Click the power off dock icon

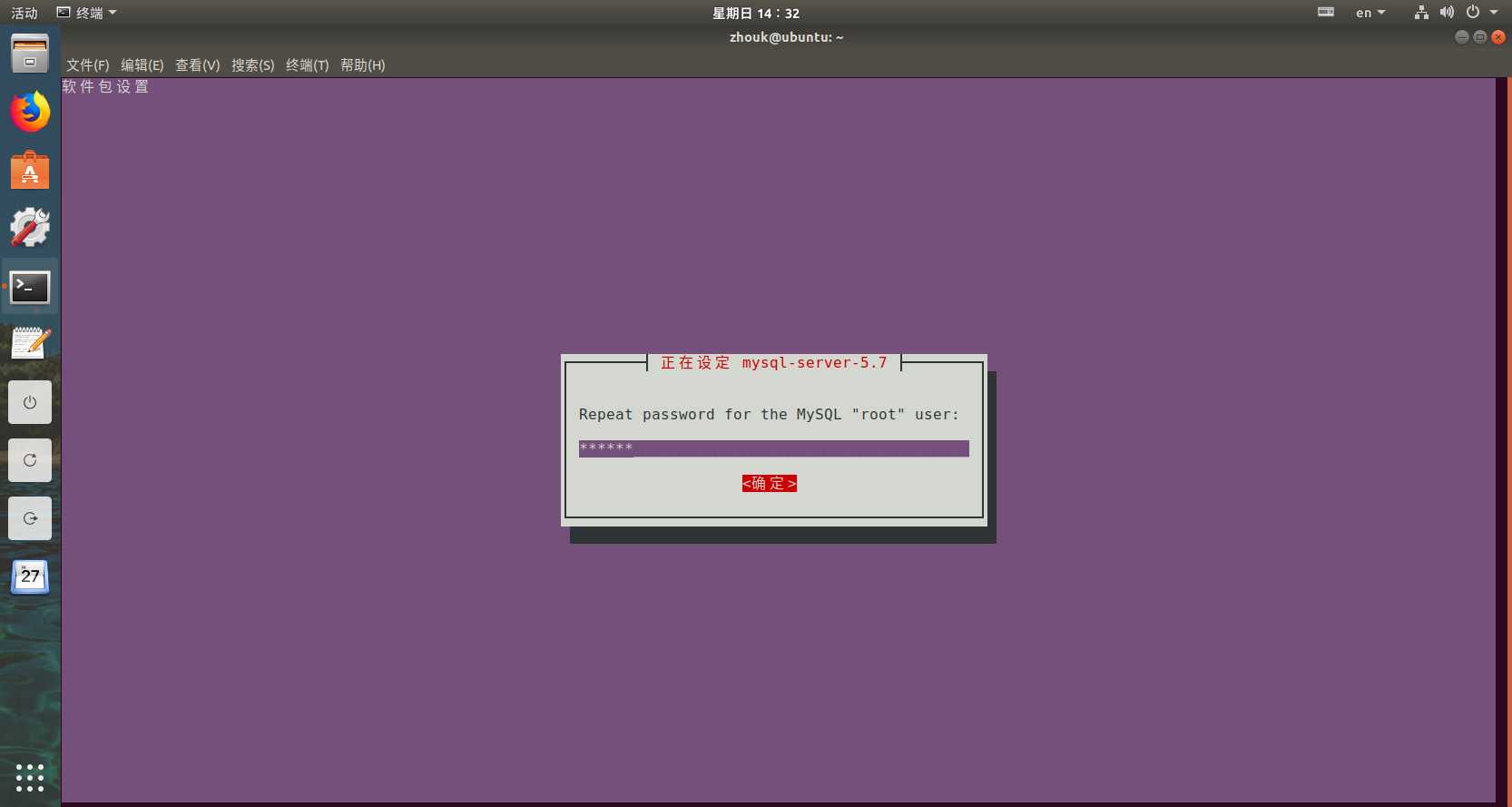coord(30,402)
